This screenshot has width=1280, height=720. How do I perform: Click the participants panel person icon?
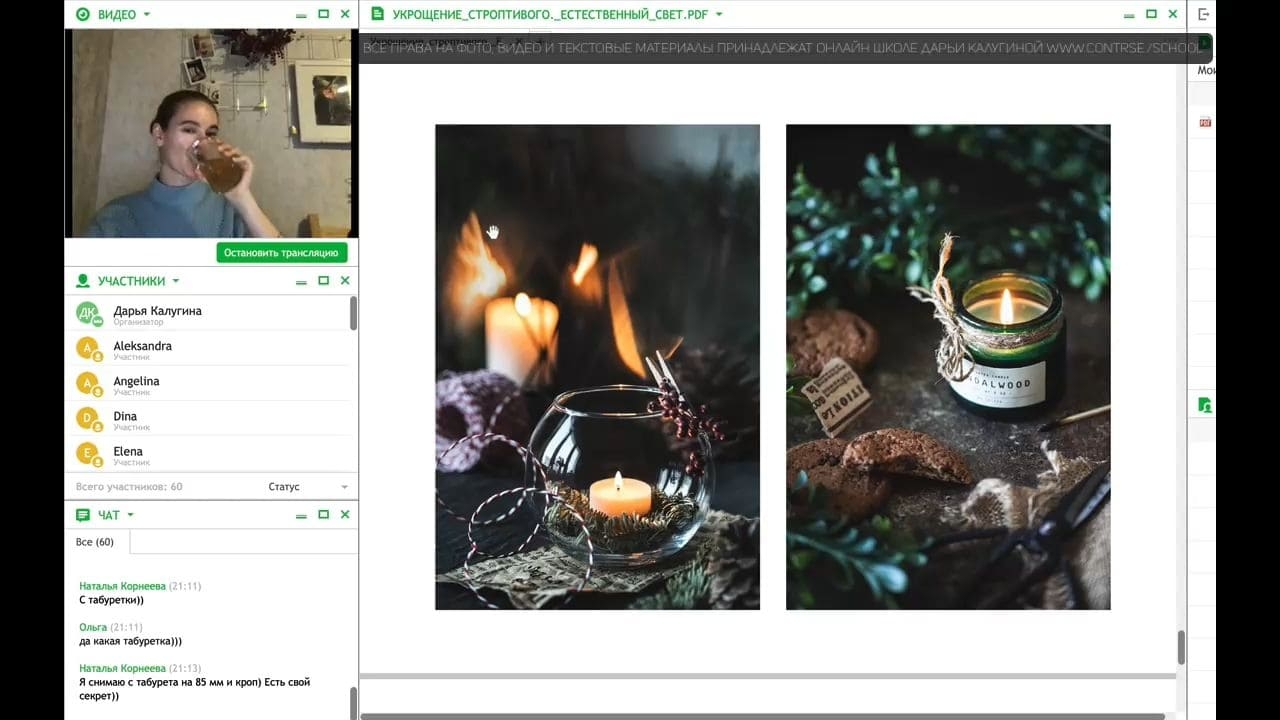83,281
